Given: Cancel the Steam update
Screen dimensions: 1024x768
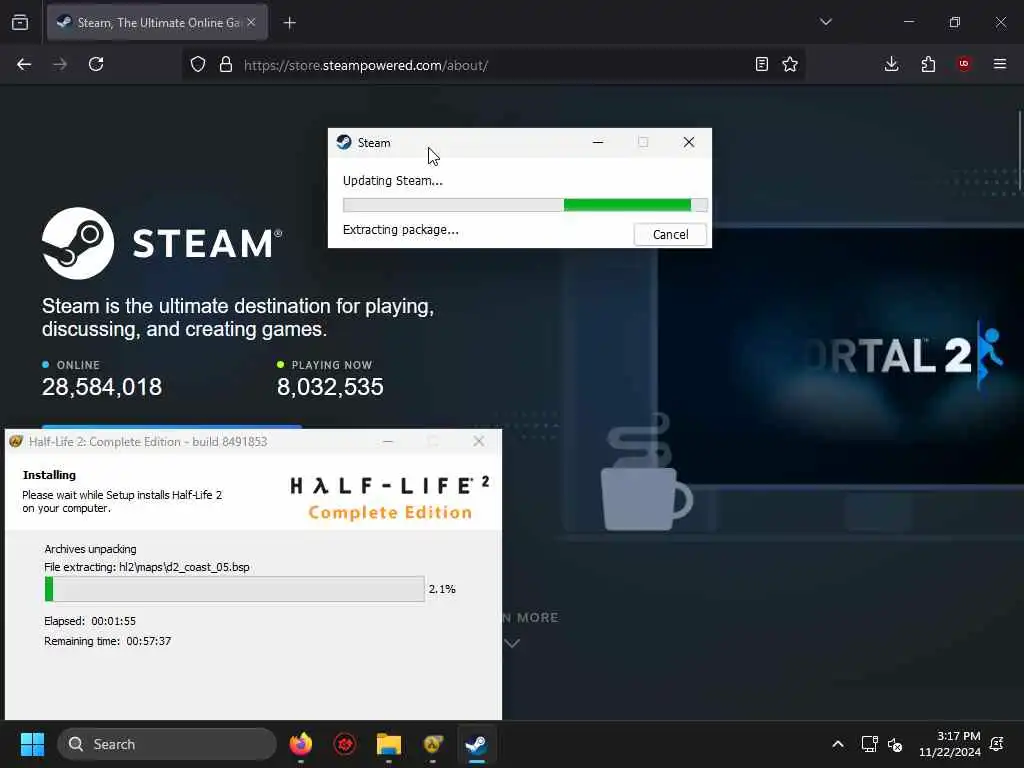Looking at the screenshot, I should (670, 234).
